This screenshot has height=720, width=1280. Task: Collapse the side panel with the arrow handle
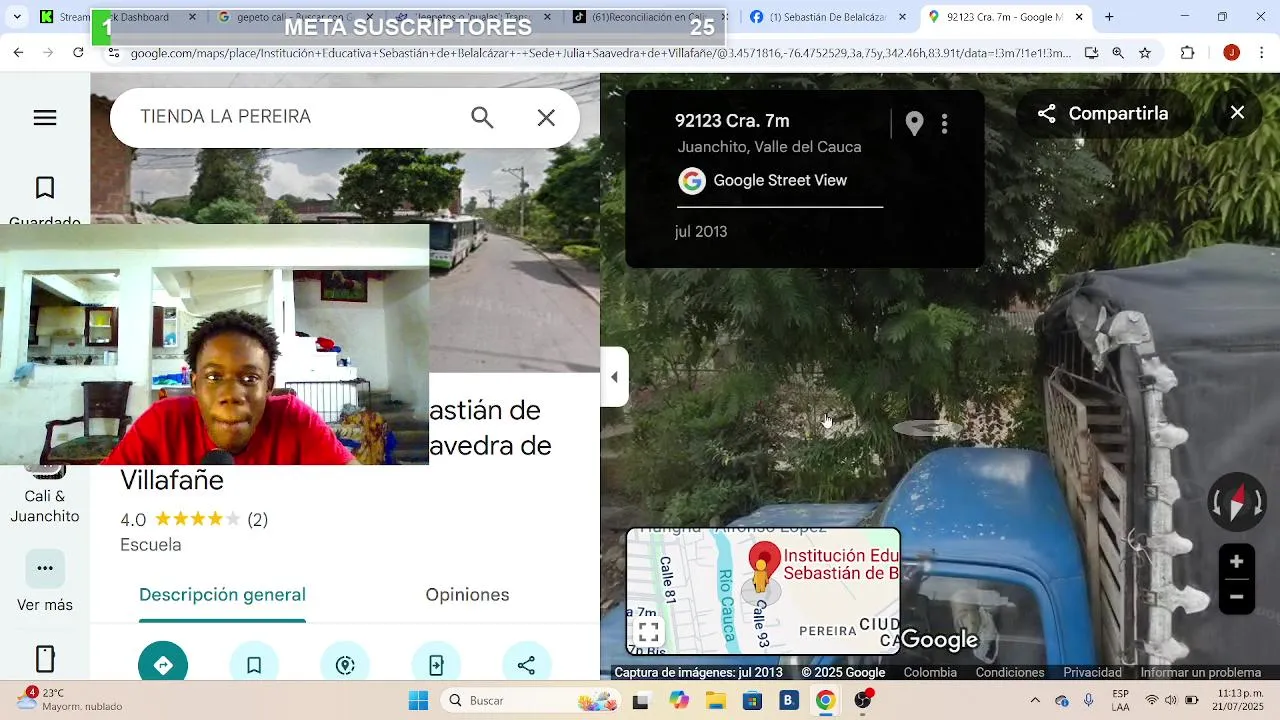[x=614, y=377]
